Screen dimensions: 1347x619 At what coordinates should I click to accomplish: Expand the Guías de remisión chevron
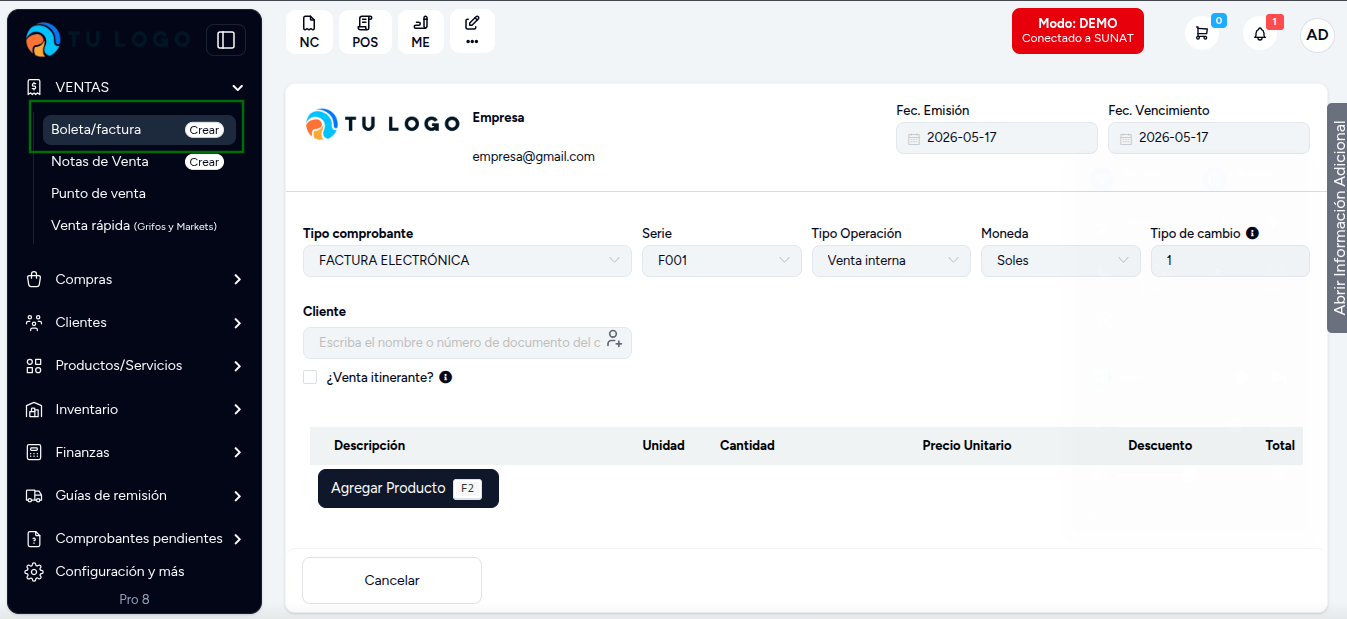(237, 495)
